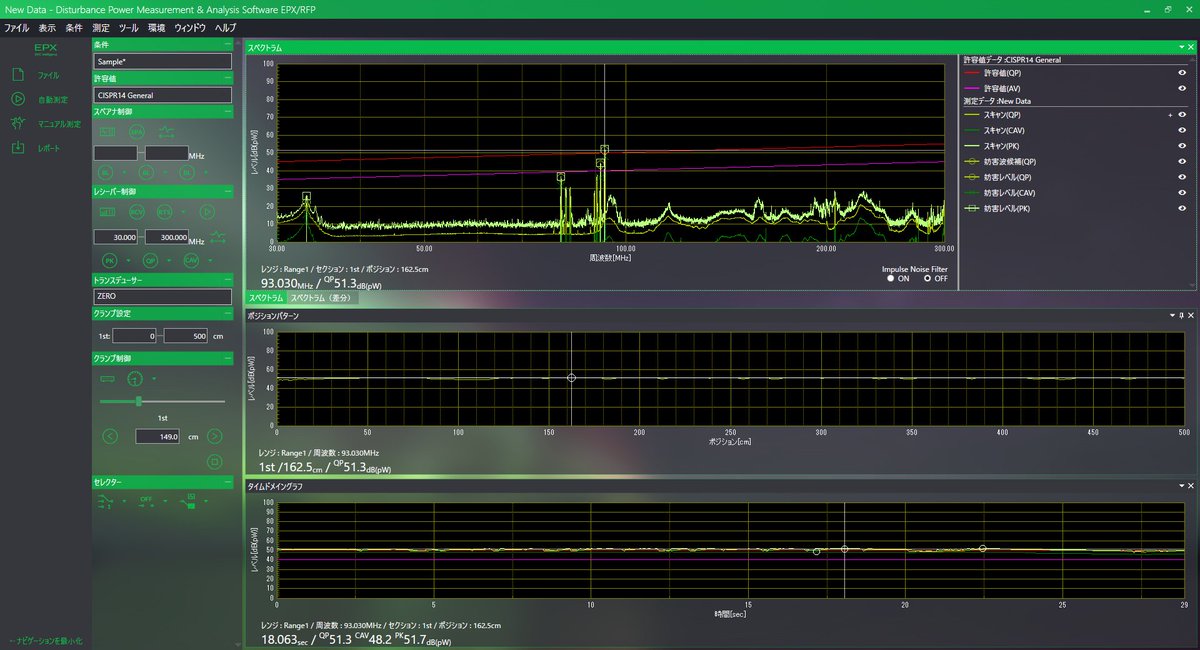Open the 測定 menu
This screenshot has width=1200, height=650.
101,28
